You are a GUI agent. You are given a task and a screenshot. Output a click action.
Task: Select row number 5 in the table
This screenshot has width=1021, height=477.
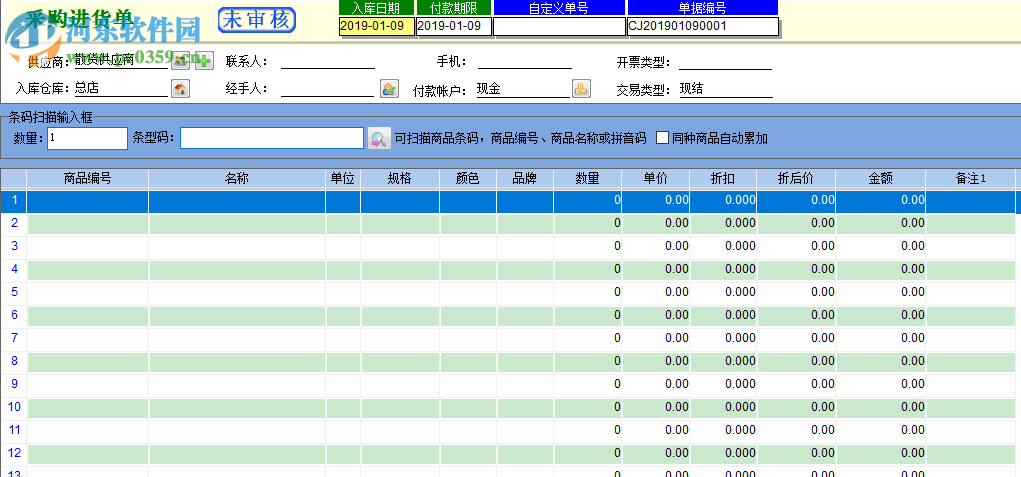(14, 293)
